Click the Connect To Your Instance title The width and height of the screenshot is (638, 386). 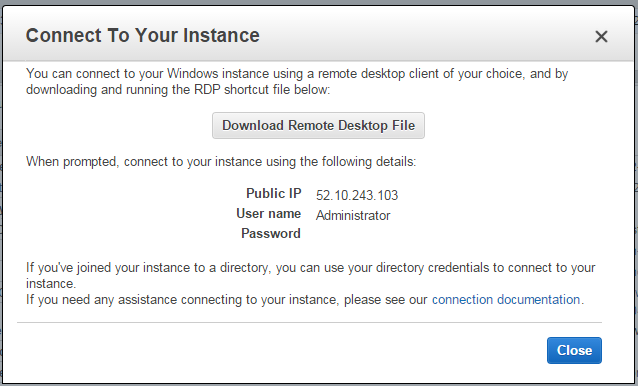coord(142,35)
